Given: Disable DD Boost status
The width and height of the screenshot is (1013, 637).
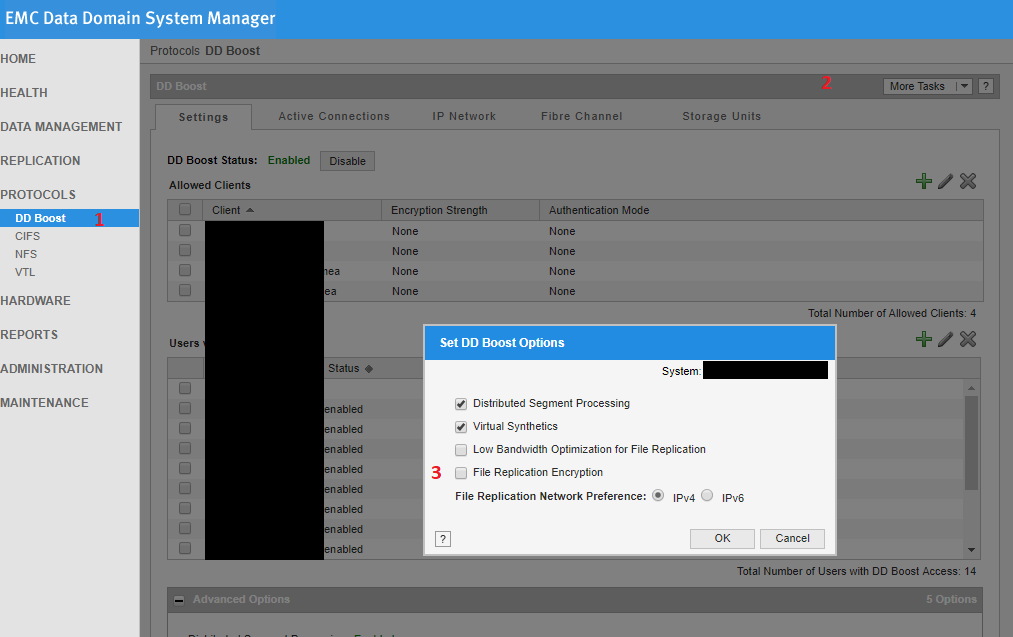Looking at the screenshot, I should [347, 160].
